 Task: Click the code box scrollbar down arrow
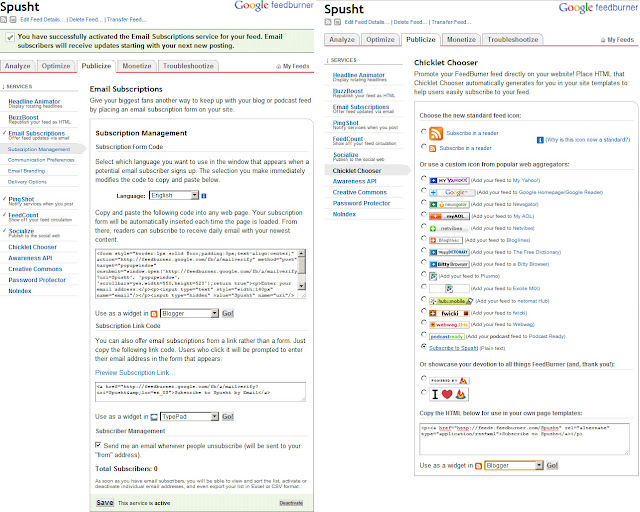pos(302,286)
